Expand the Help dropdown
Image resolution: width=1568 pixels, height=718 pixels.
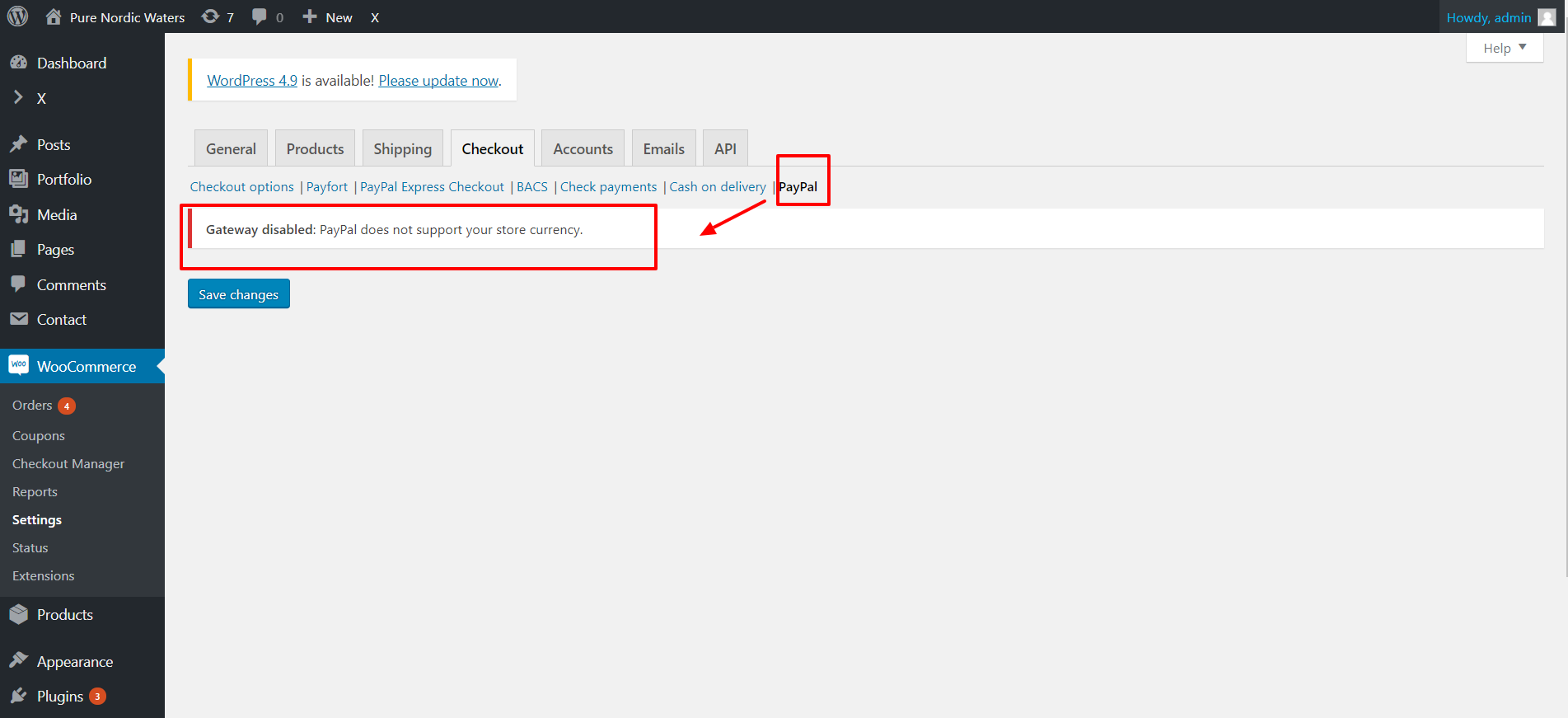click(x=1504, y=48)
